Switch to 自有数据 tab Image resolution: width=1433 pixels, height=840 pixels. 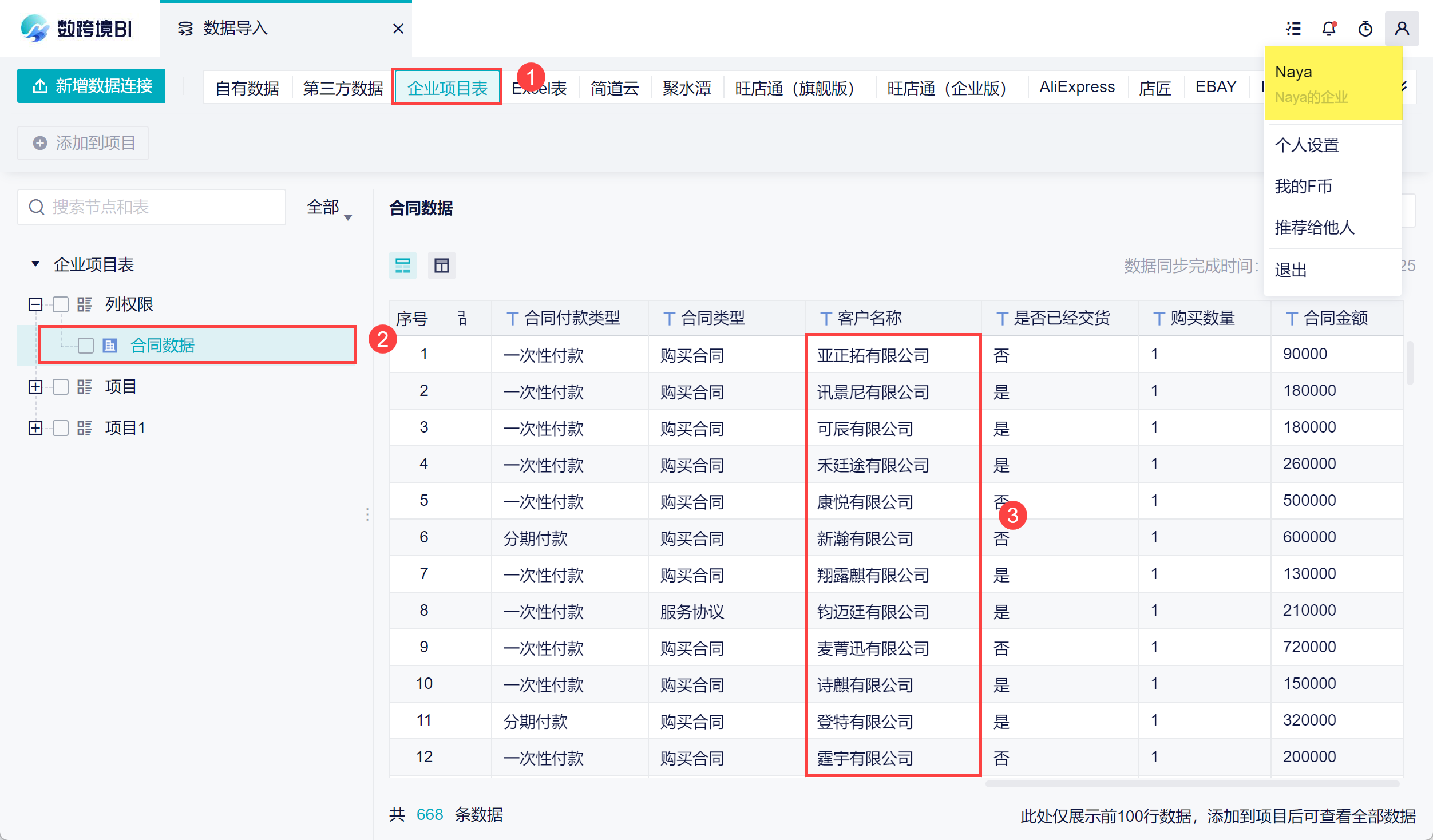pyautogui.click(x=247, y=88)
